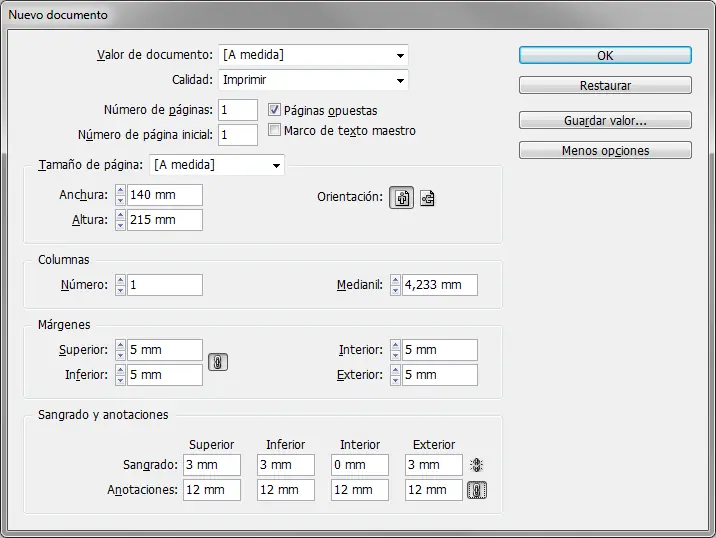Increase Inferior margin with up arrow
The image size is (716, 538).
[120, 370]
